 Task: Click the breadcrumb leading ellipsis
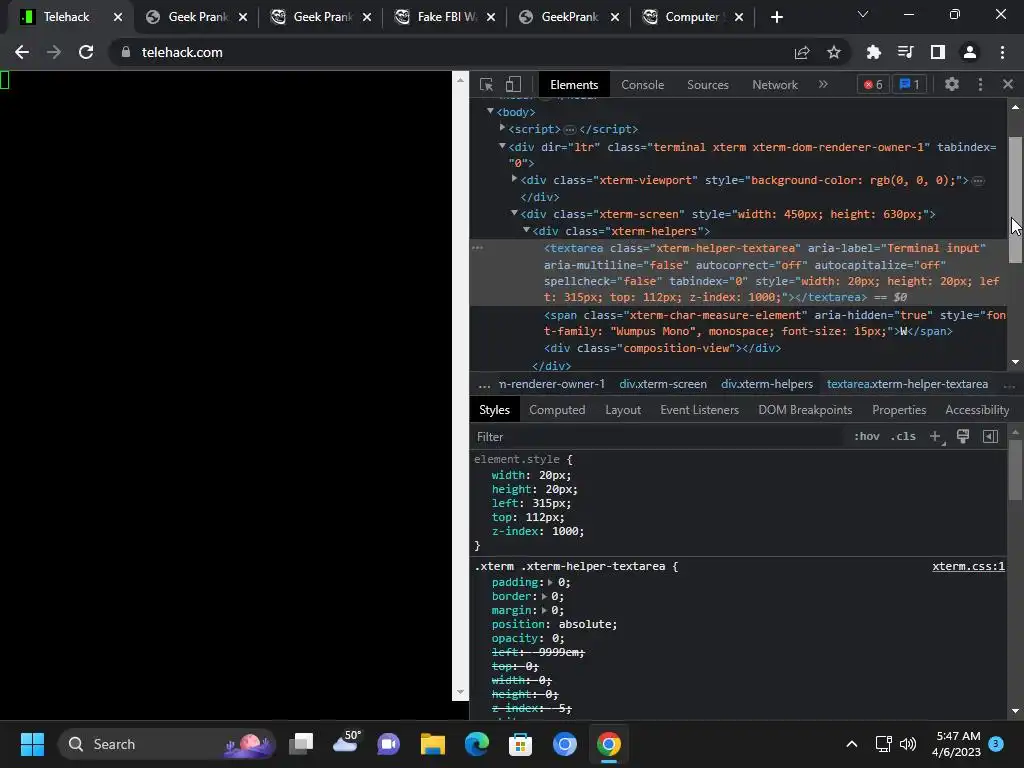(x=484, y=385)
